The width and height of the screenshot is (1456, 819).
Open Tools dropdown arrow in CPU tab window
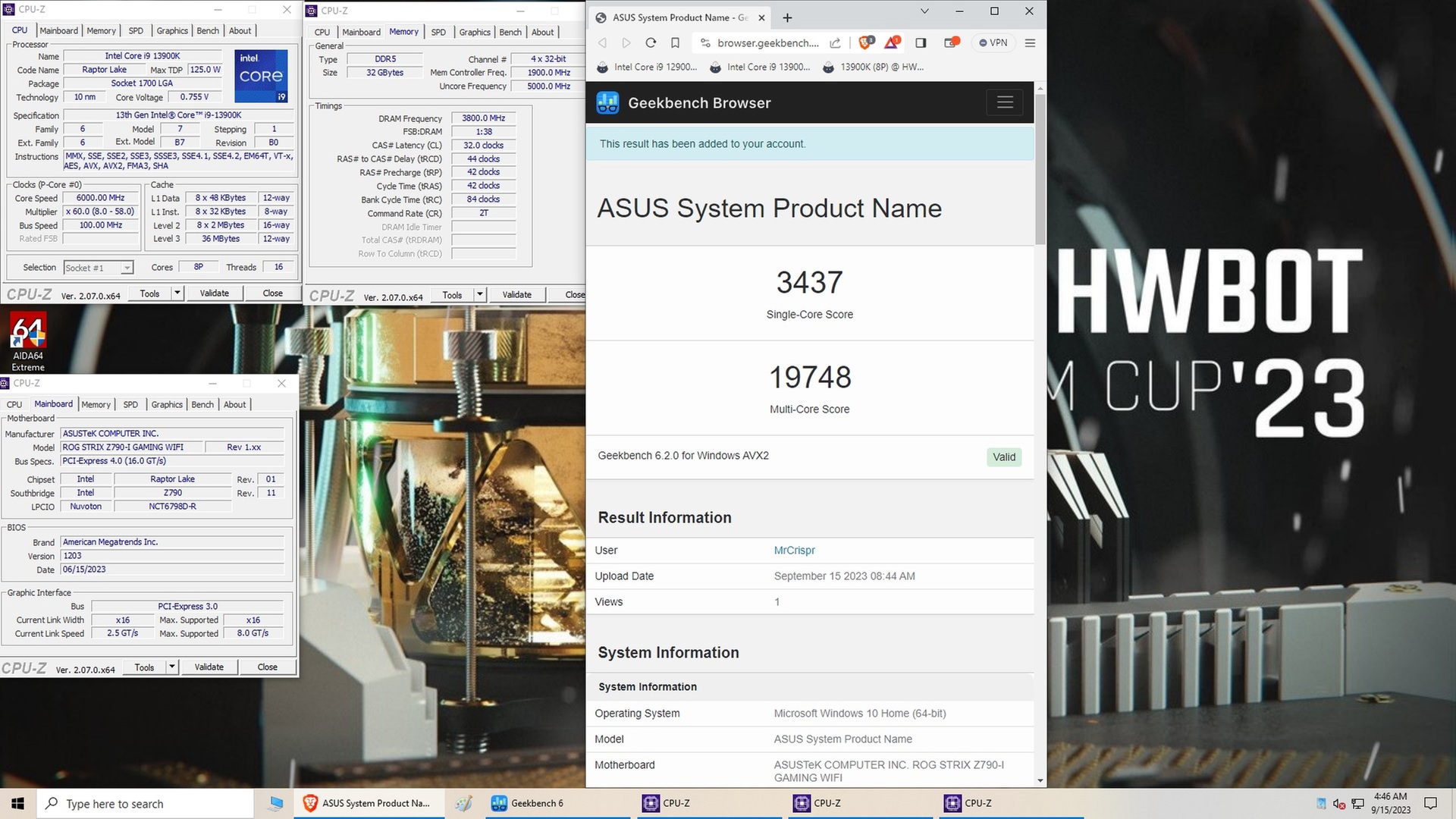coord(177,293)
